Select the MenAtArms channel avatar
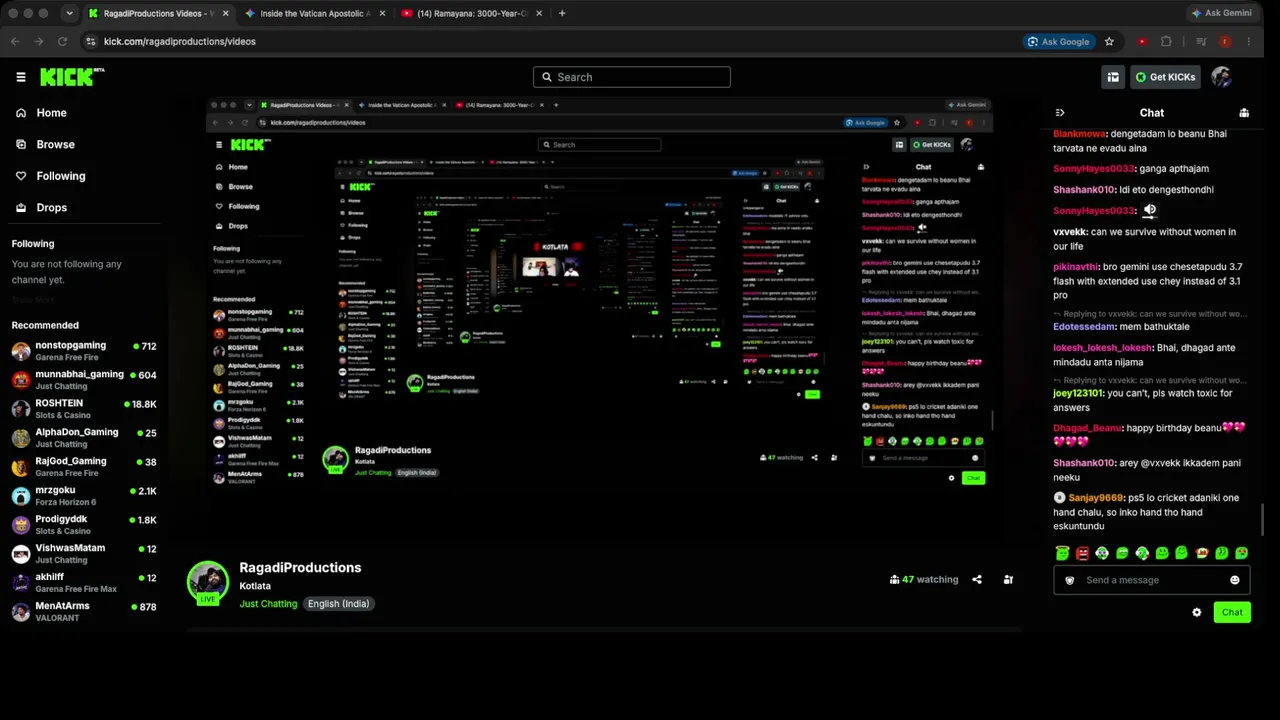1280x720 pixels. click(20, 612)
